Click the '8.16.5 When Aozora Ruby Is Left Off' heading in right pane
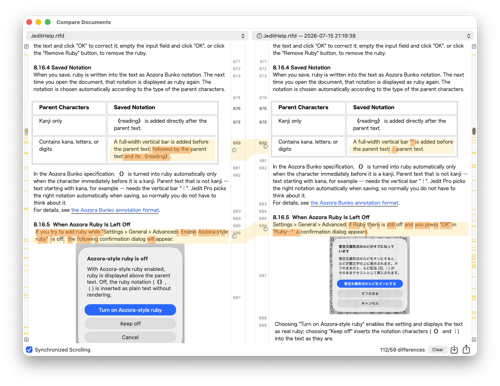 point(321,217)
